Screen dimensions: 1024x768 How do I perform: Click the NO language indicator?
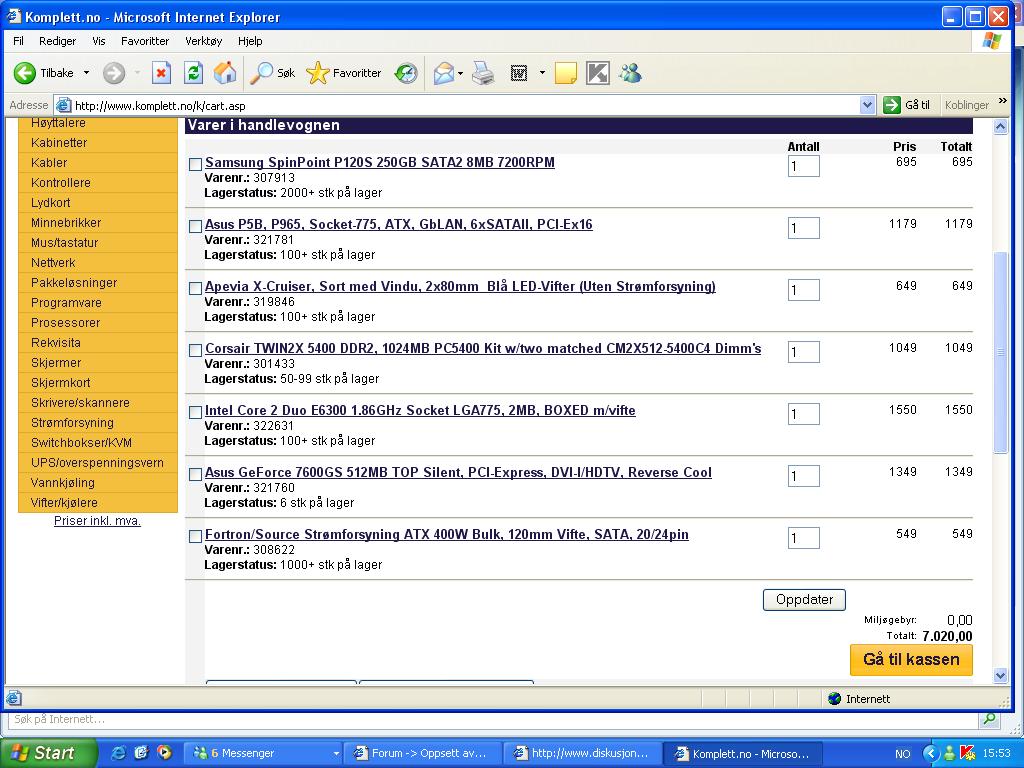[903, 754]
